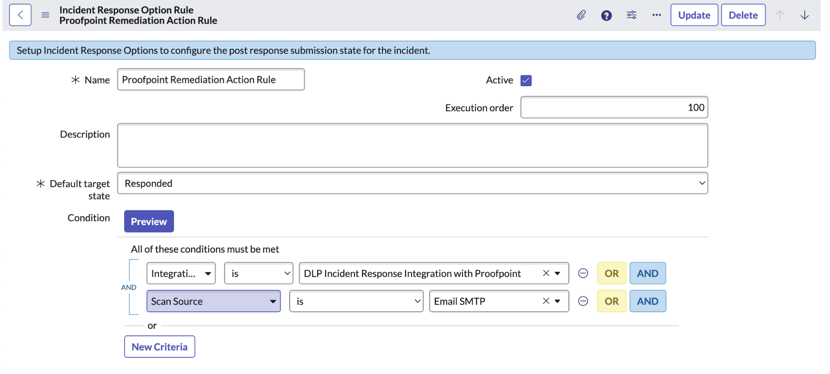Click into the Description text area
Screen dimensions: 830x374
412,145
